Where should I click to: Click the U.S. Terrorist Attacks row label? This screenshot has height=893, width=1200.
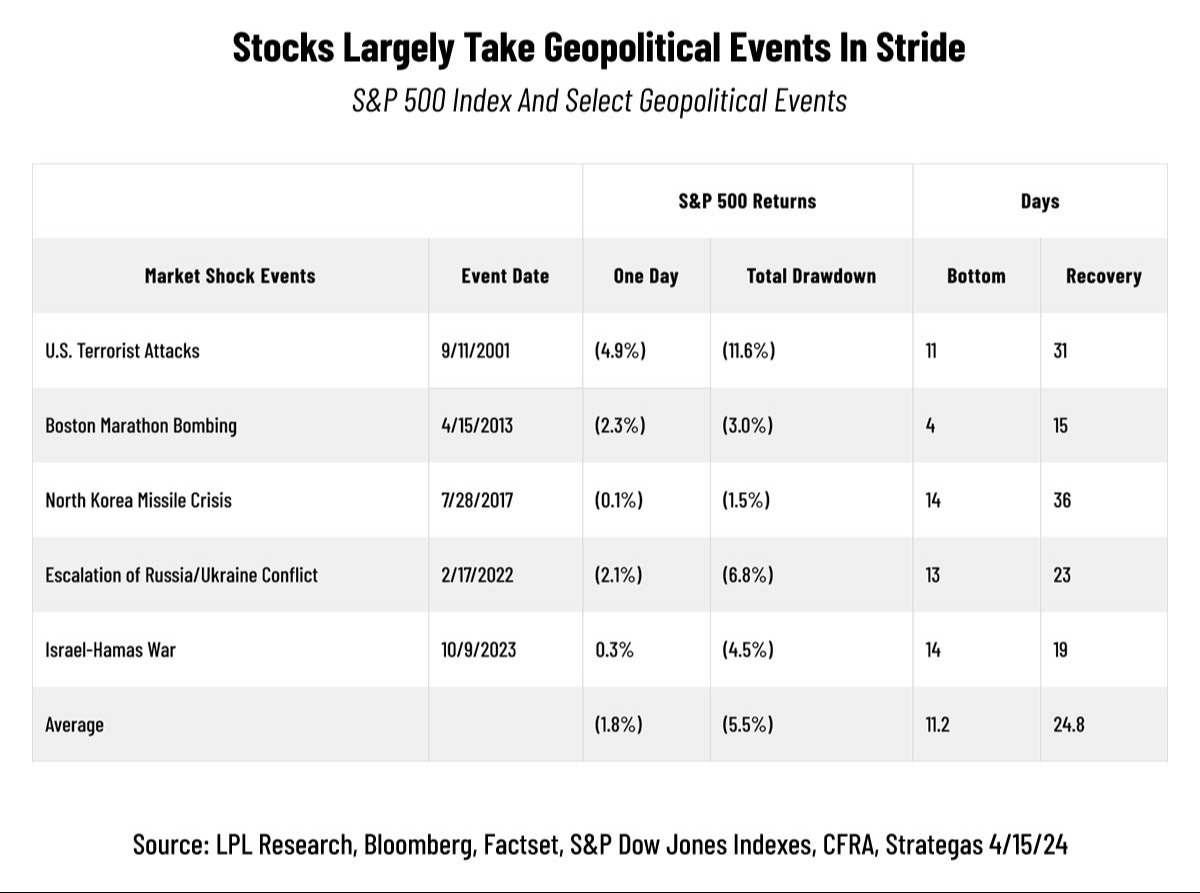[x=122, y=351]
